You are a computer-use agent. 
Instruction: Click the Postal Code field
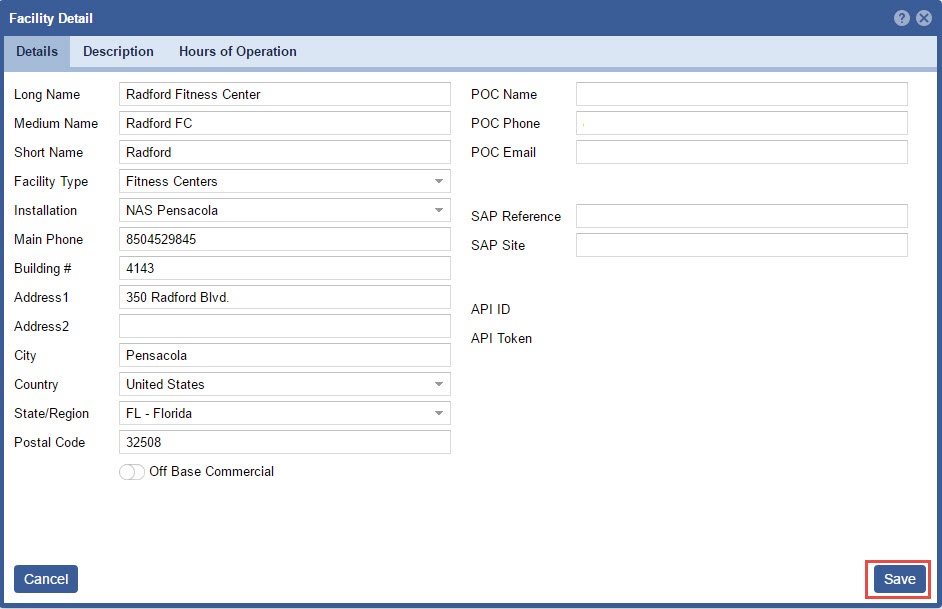(284, 443)
